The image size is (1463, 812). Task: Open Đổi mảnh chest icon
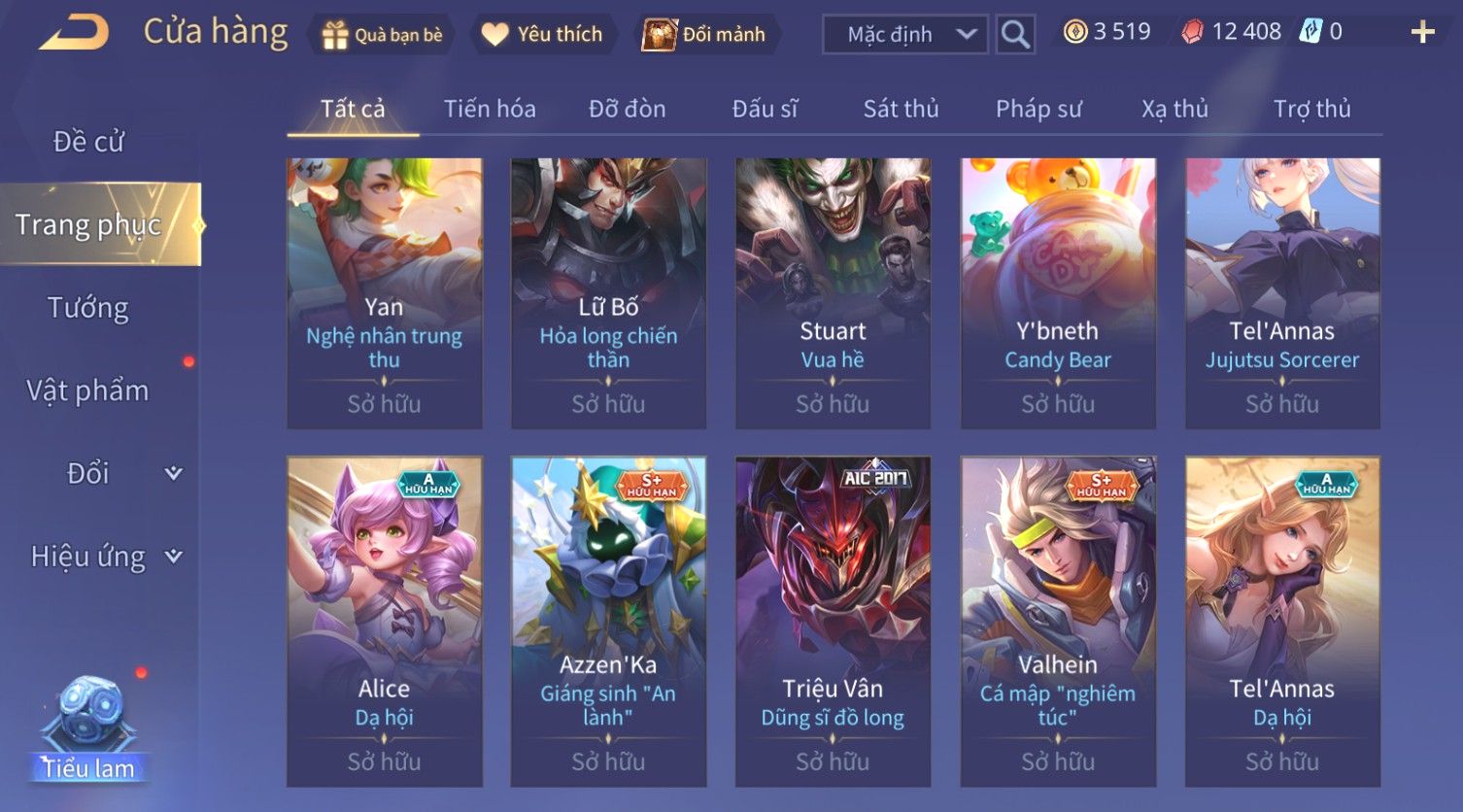click(x=659, y=35)
